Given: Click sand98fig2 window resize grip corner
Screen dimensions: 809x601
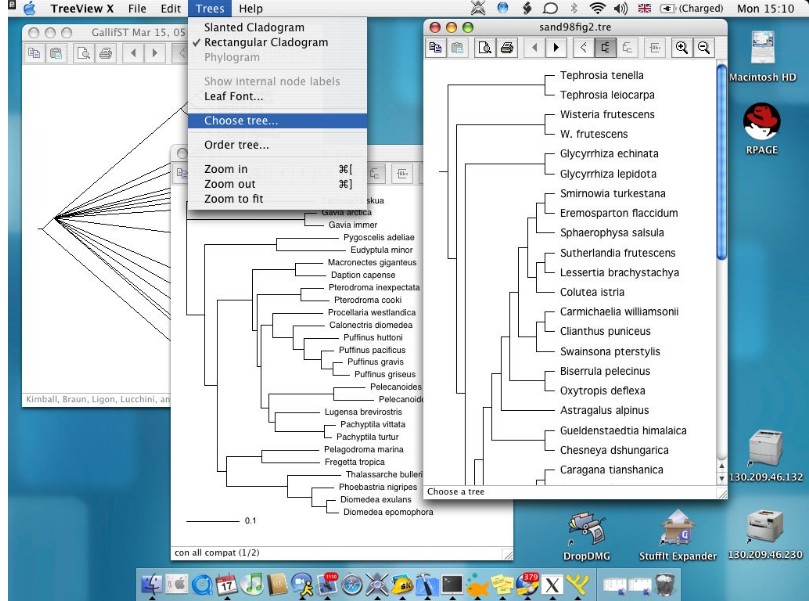Looking at the screenshot, I should coord(722,493).
